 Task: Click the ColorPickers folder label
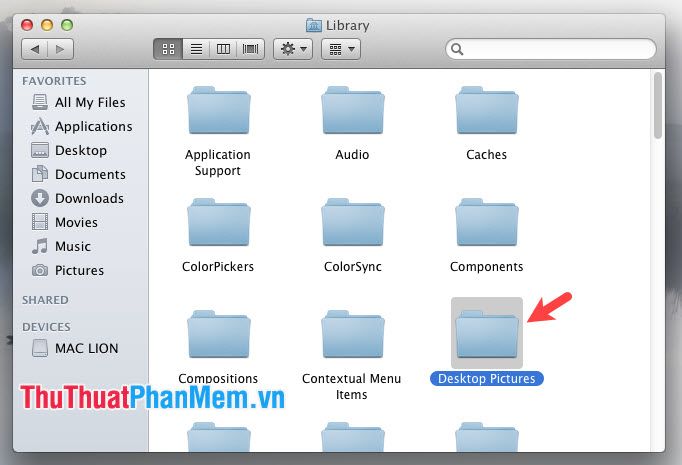tap(218, 266)
